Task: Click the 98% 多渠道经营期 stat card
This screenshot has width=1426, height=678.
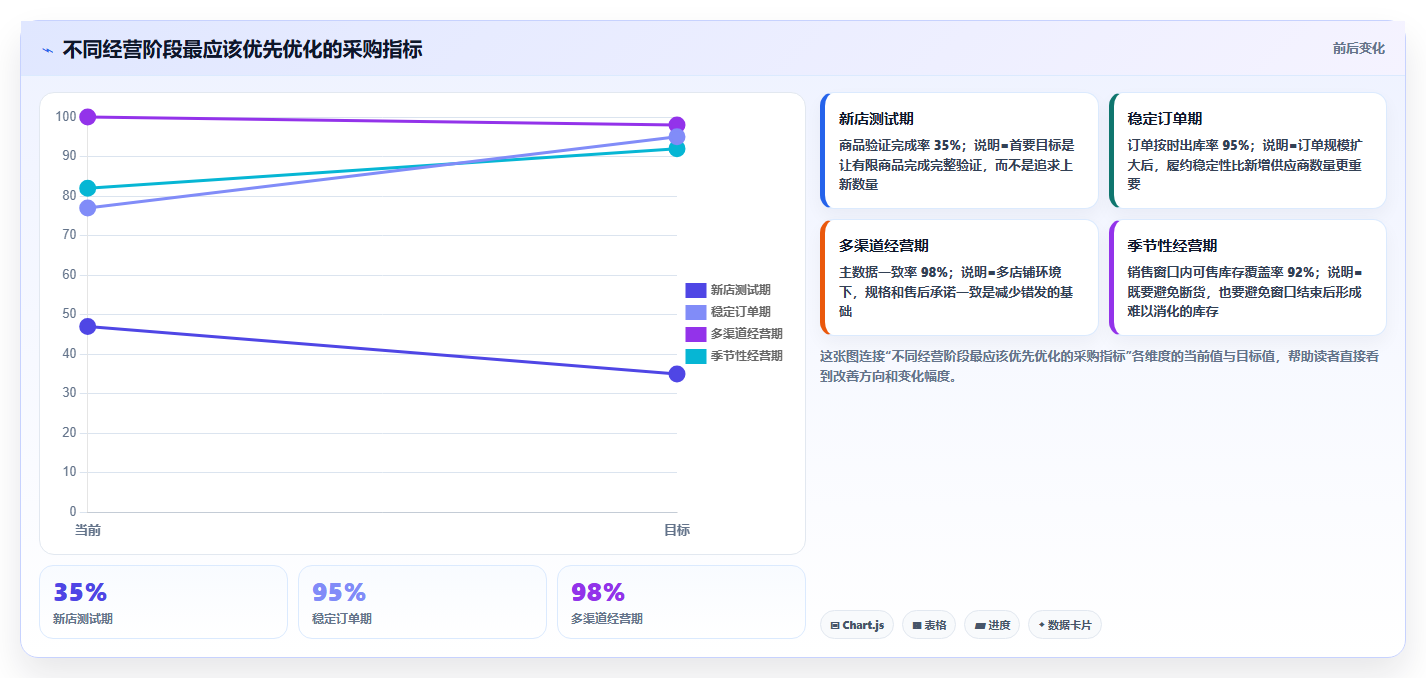Action: pyautogui.click(x=681, y=602)
